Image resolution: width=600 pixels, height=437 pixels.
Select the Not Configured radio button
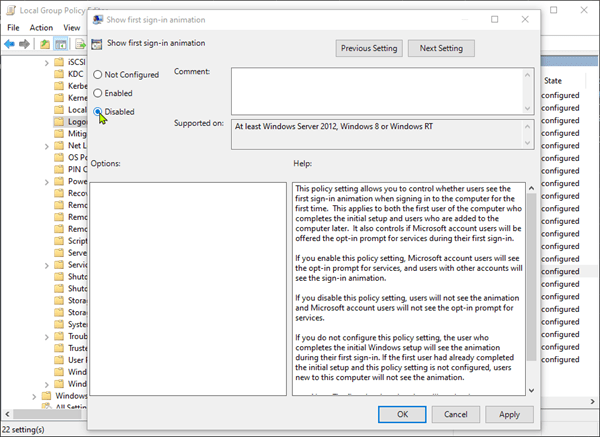coord(98,75)
